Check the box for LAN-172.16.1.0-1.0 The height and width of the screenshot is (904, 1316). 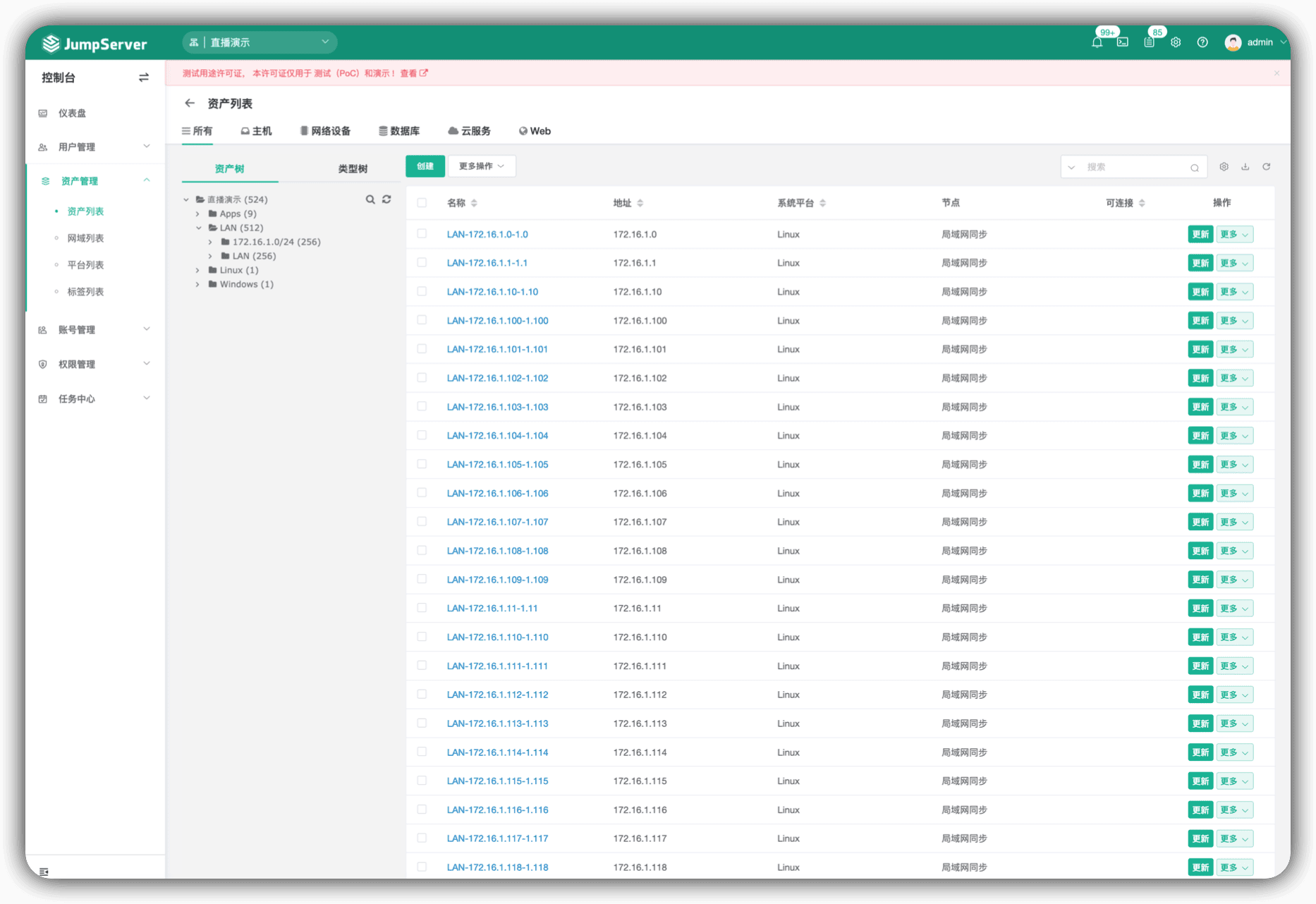click(422, 233)
